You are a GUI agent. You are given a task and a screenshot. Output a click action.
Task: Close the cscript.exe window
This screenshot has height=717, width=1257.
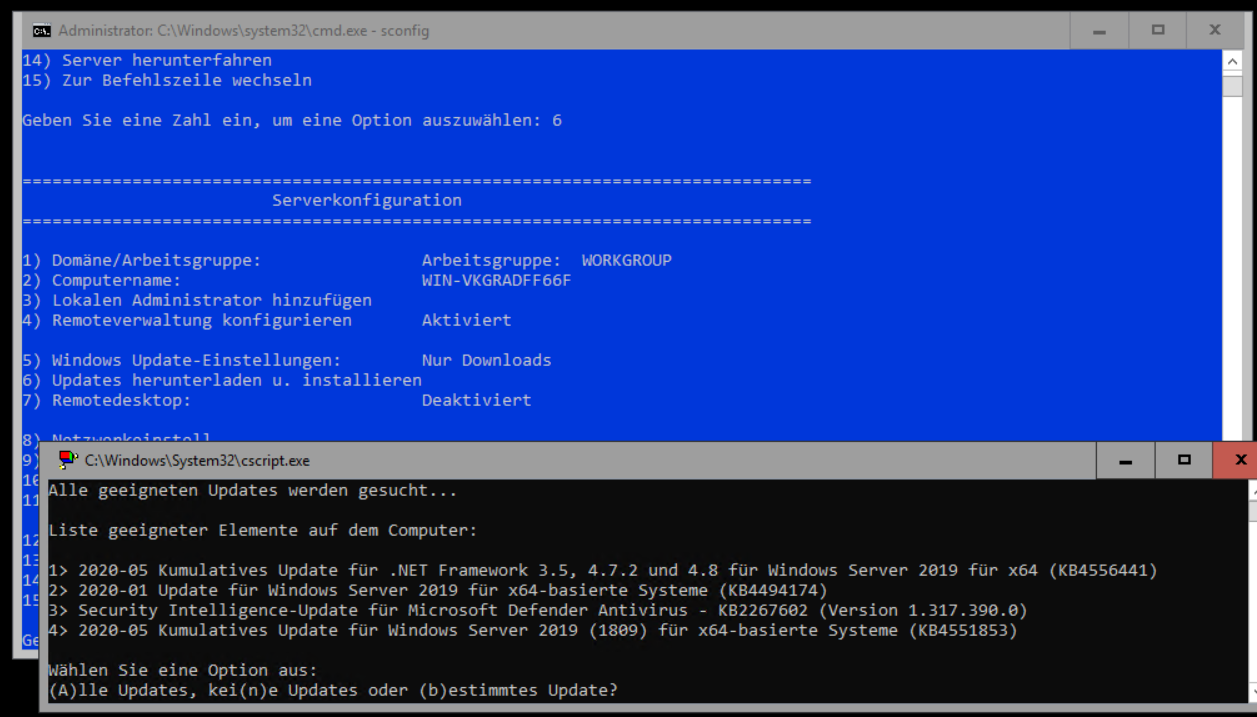[x=1240, y=460]
